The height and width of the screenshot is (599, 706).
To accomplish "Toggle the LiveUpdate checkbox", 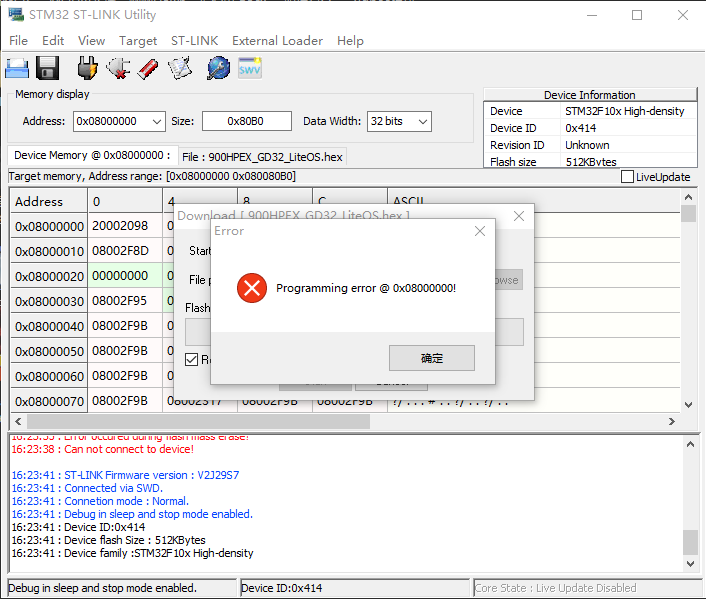I will [627, 177].
